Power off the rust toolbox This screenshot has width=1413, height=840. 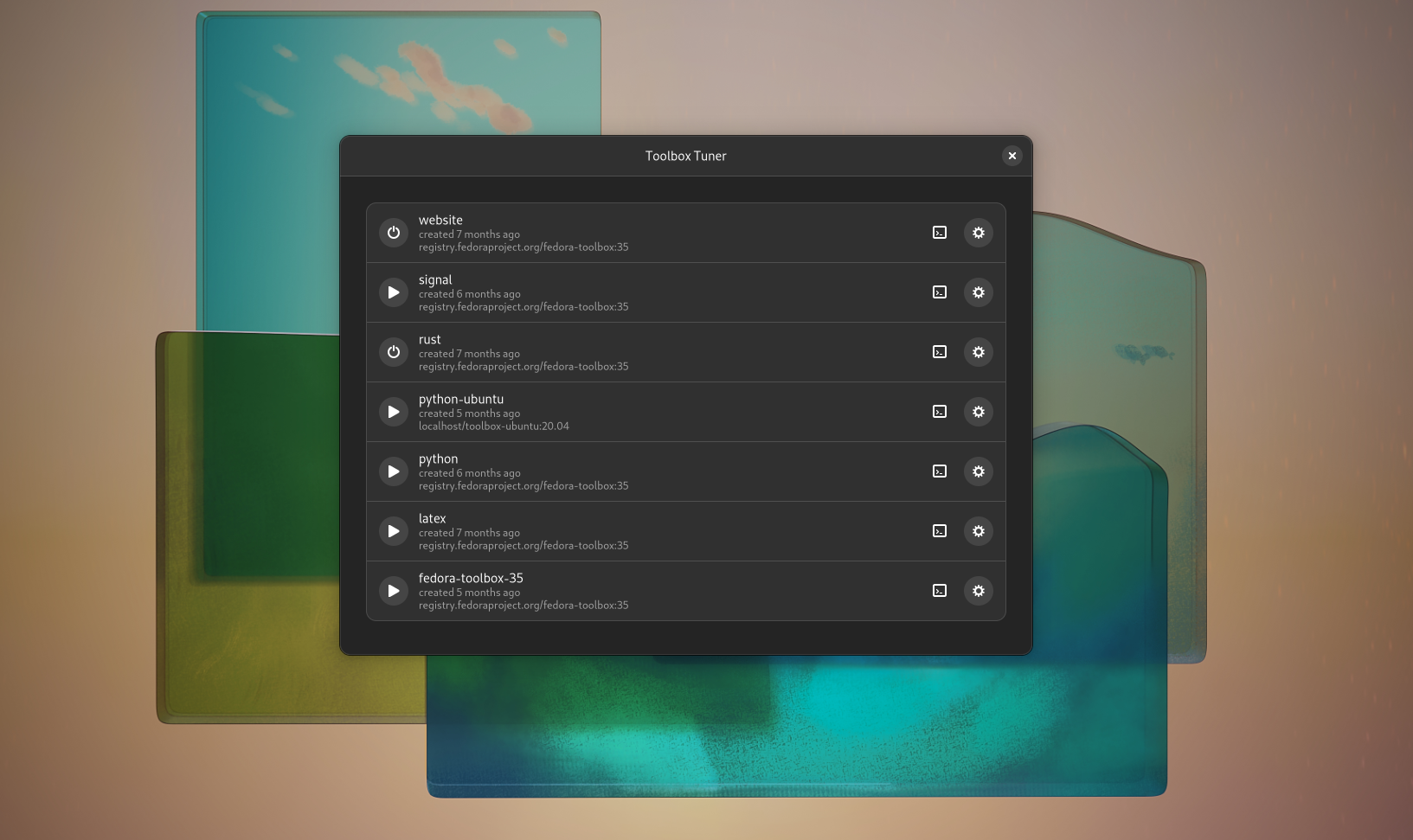[394, 352]
